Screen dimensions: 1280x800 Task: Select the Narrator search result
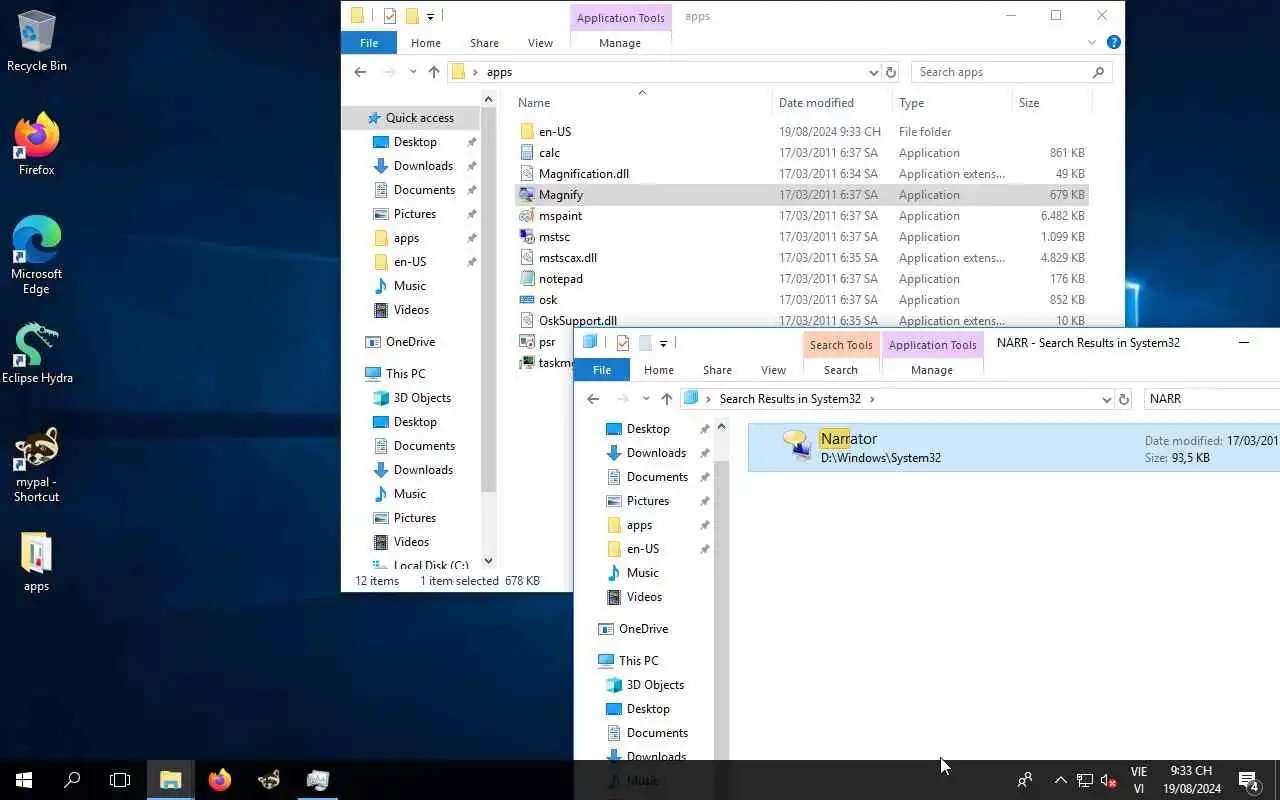pos(1013,447)
